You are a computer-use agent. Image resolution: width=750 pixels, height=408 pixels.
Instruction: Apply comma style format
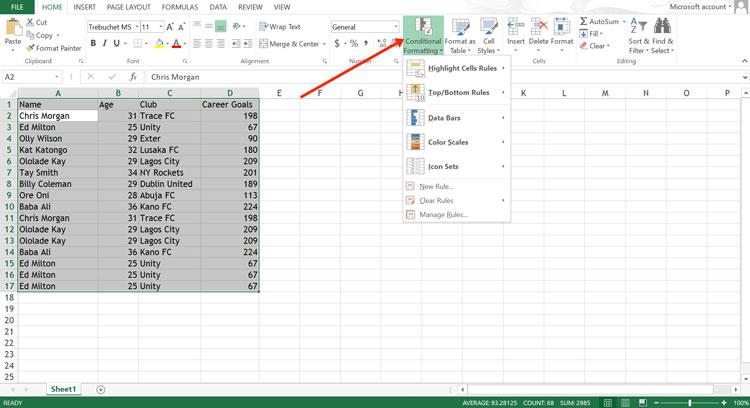tap(366, 44)
